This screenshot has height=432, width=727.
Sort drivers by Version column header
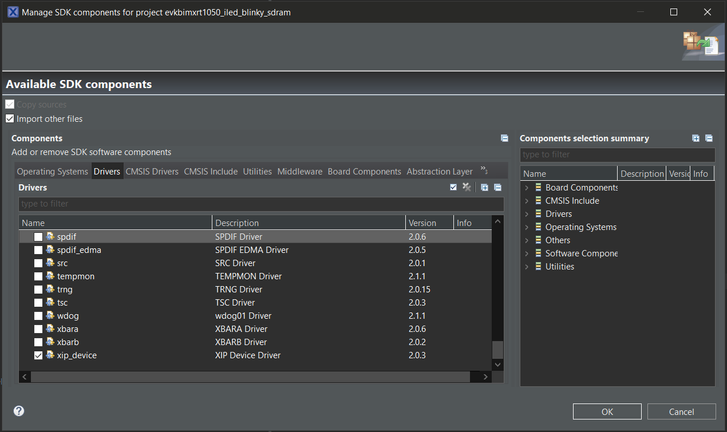point(429,222)
